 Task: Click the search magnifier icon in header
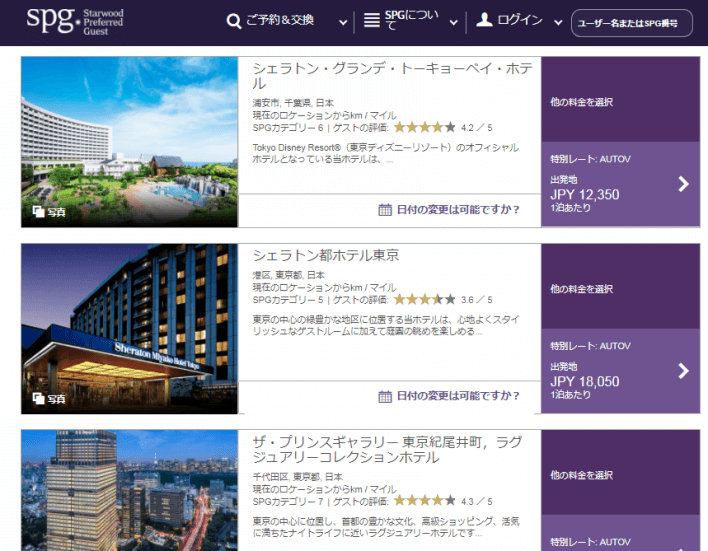pos(234,21)
